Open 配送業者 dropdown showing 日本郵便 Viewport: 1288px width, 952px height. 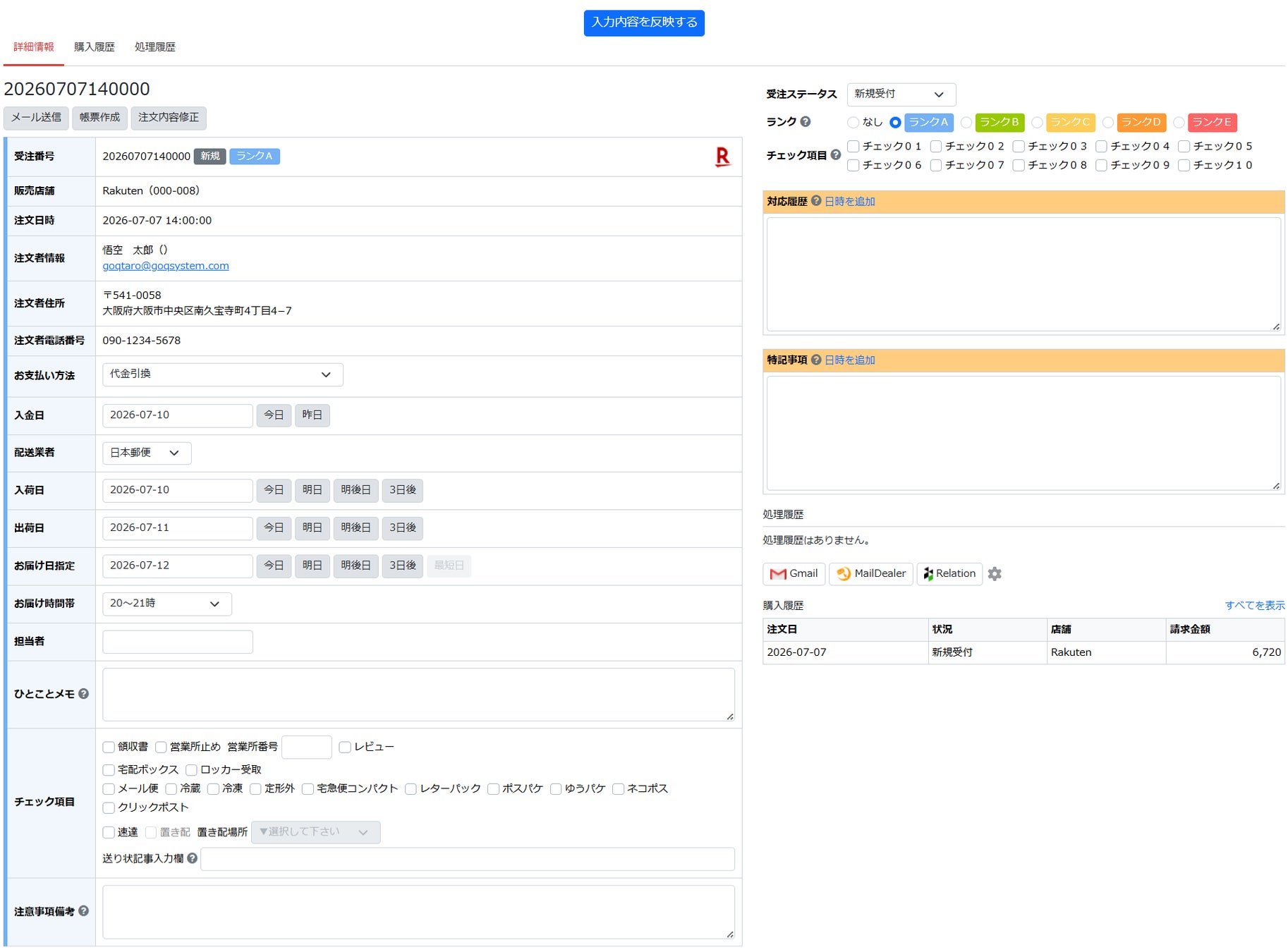click(x=147, y=453)
